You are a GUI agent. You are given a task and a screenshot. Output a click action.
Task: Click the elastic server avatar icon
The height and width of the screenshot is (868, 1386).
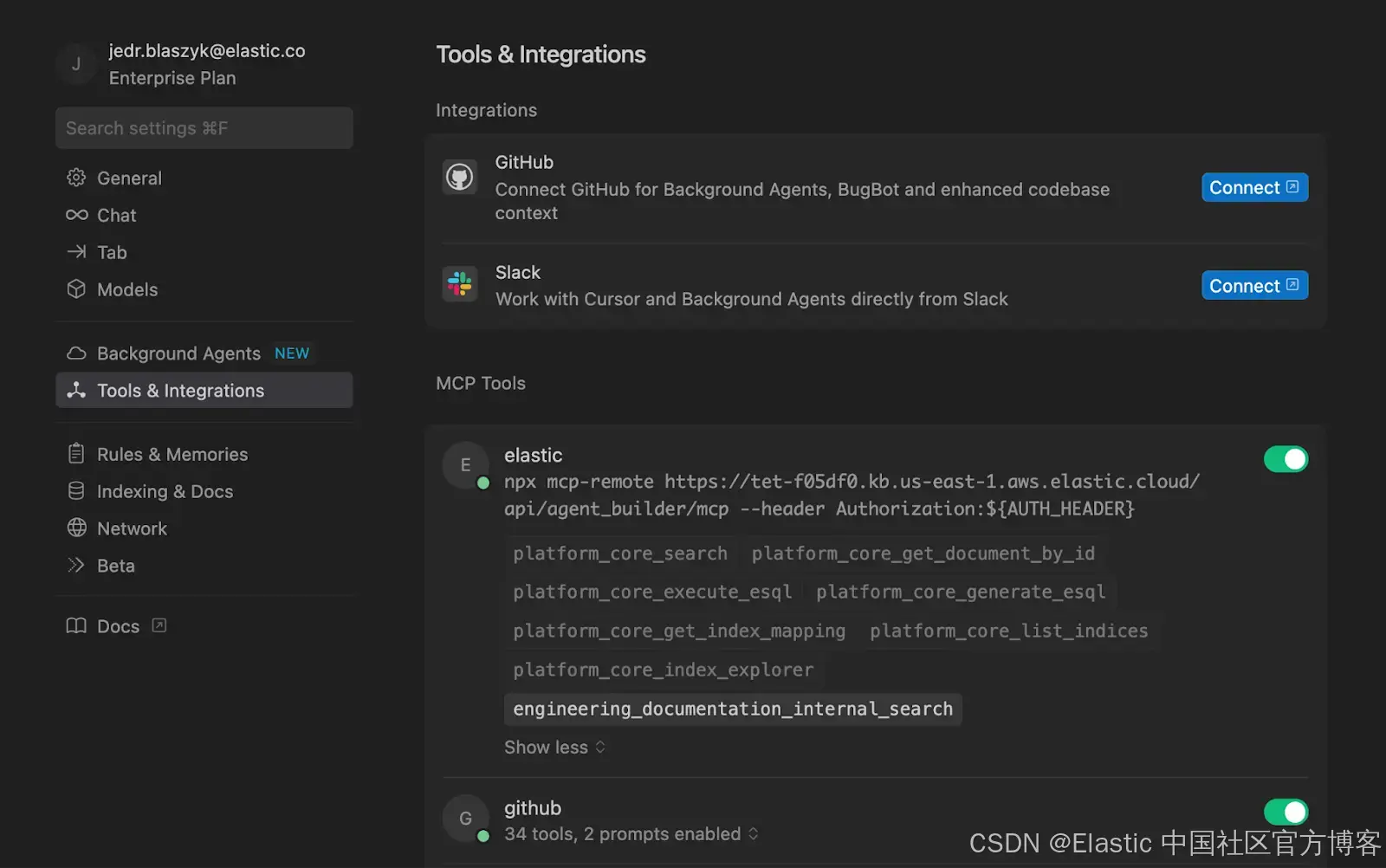[x=465, y=465]
